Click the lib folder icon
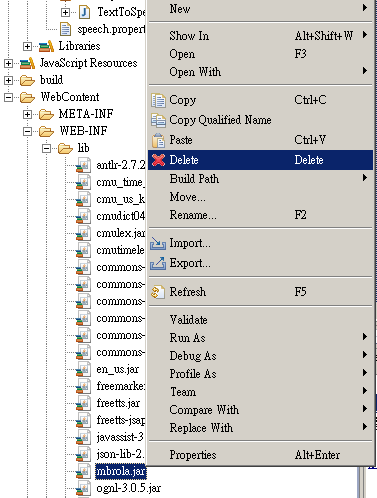 click(x=65, y=148)
